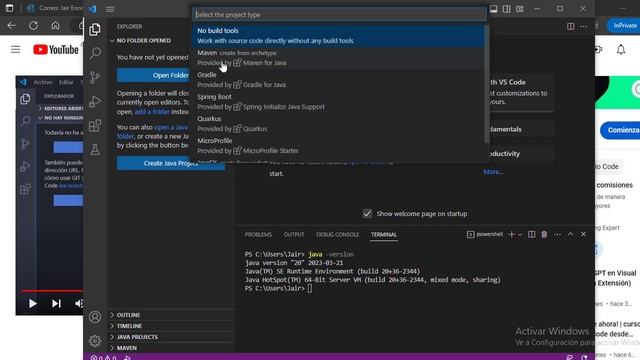640x360 pixels.
Task: Open the Testing flask view
Action: (95, 149)
